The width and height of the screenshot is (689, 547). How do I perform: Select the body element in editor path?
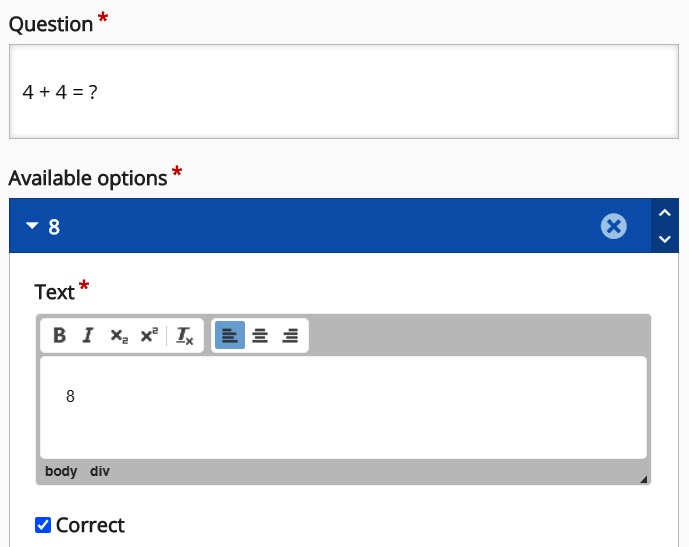(61, 471)
